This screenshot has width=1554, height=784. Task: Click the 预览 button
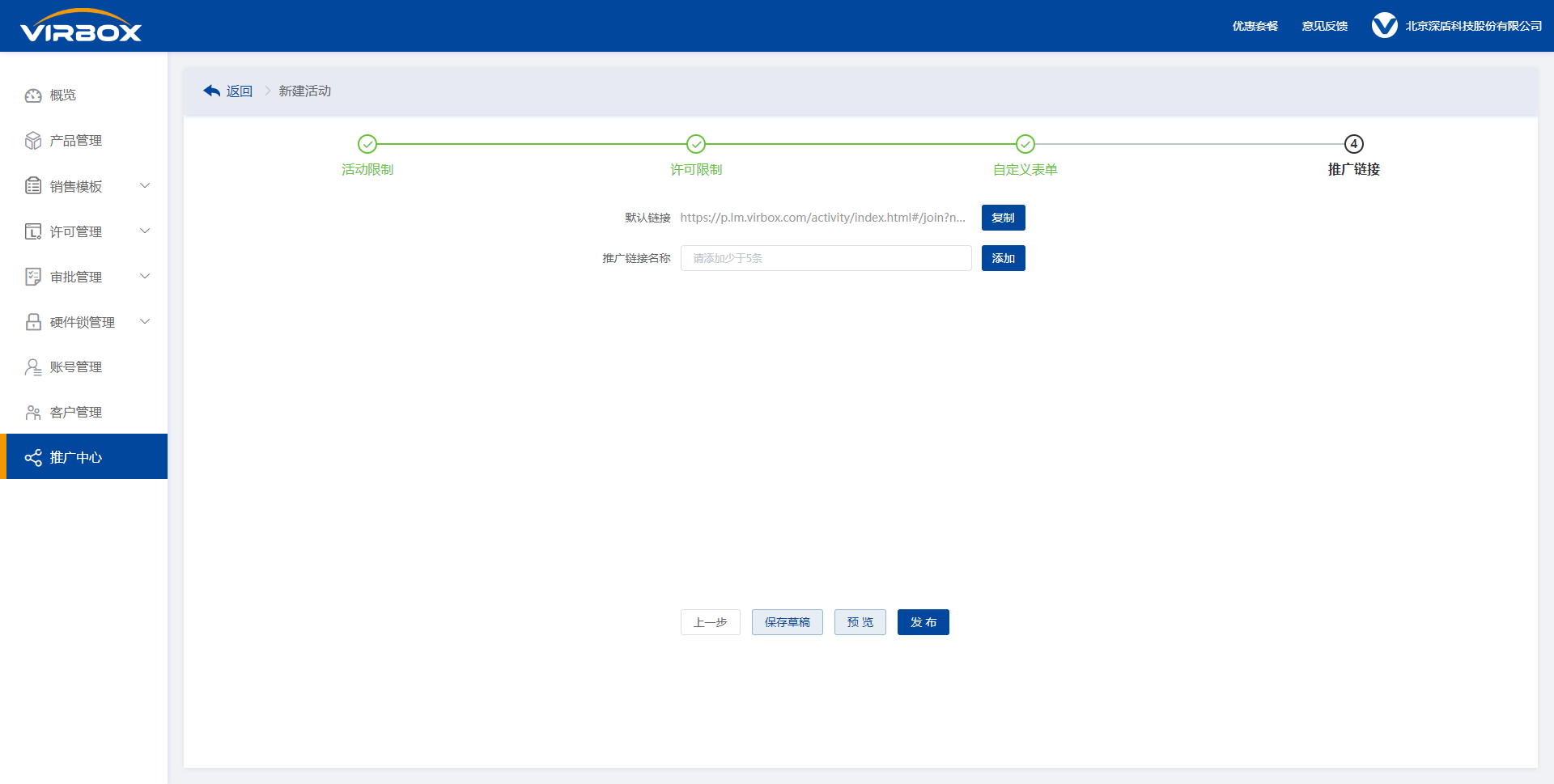(x=860, y=622)
